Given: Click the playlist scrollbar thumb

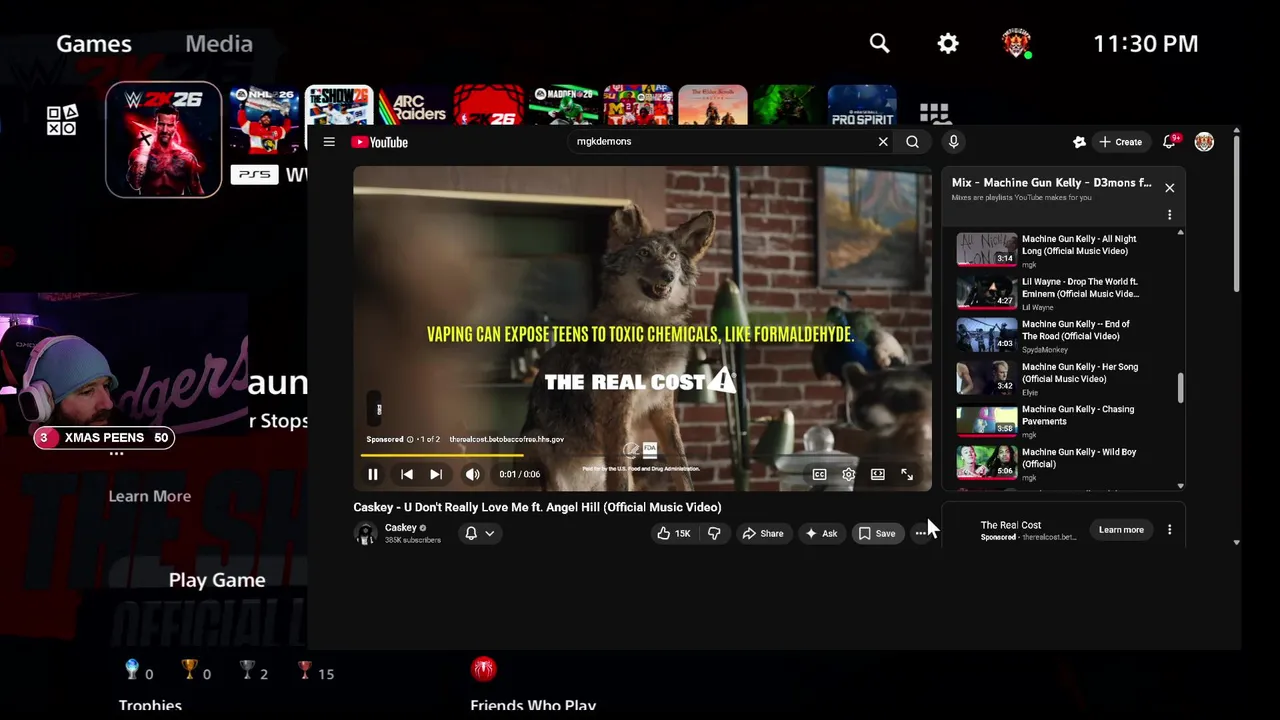Looking at the screenshot, I should tap(1180, 389).
